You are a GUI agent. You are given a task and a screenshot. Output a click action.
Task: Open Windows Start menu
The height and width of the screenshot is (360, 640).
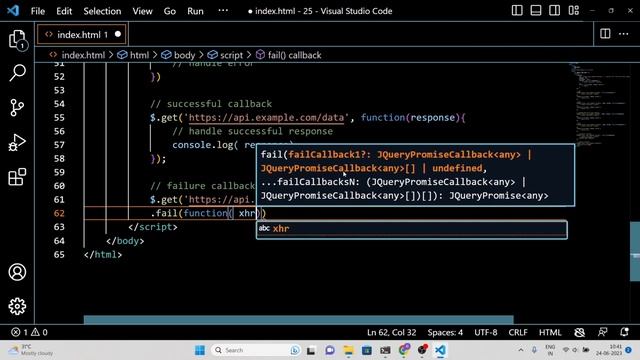pyautogui.click(x=200, y=350)
